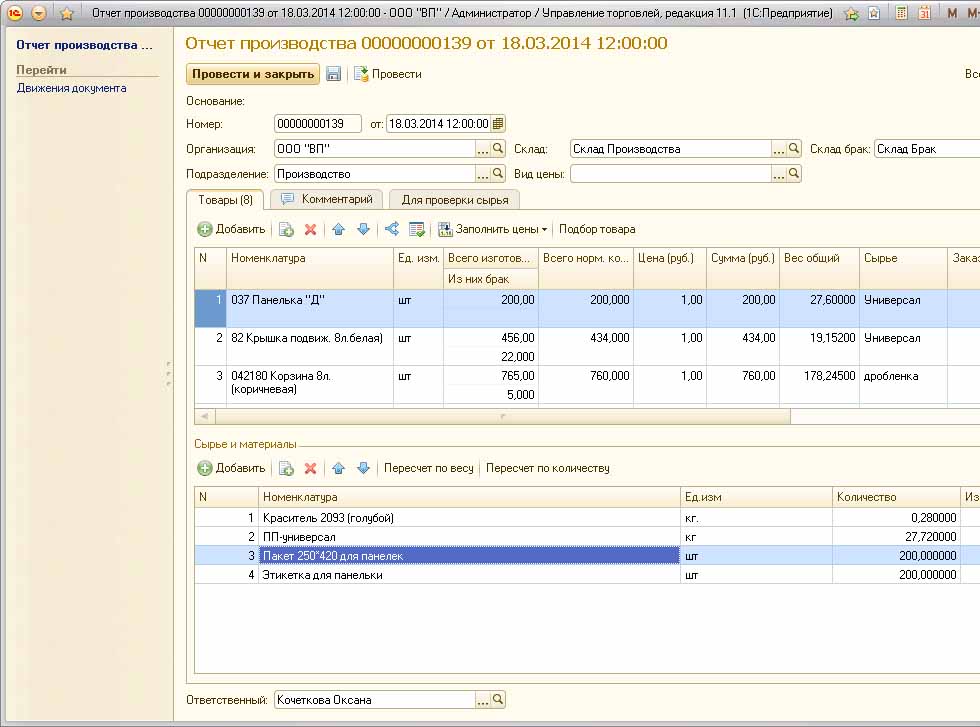The height and width of the screenshot is (727, 980).
Task: Click the Товары table horizontal scrollbar
Action: 502,416
